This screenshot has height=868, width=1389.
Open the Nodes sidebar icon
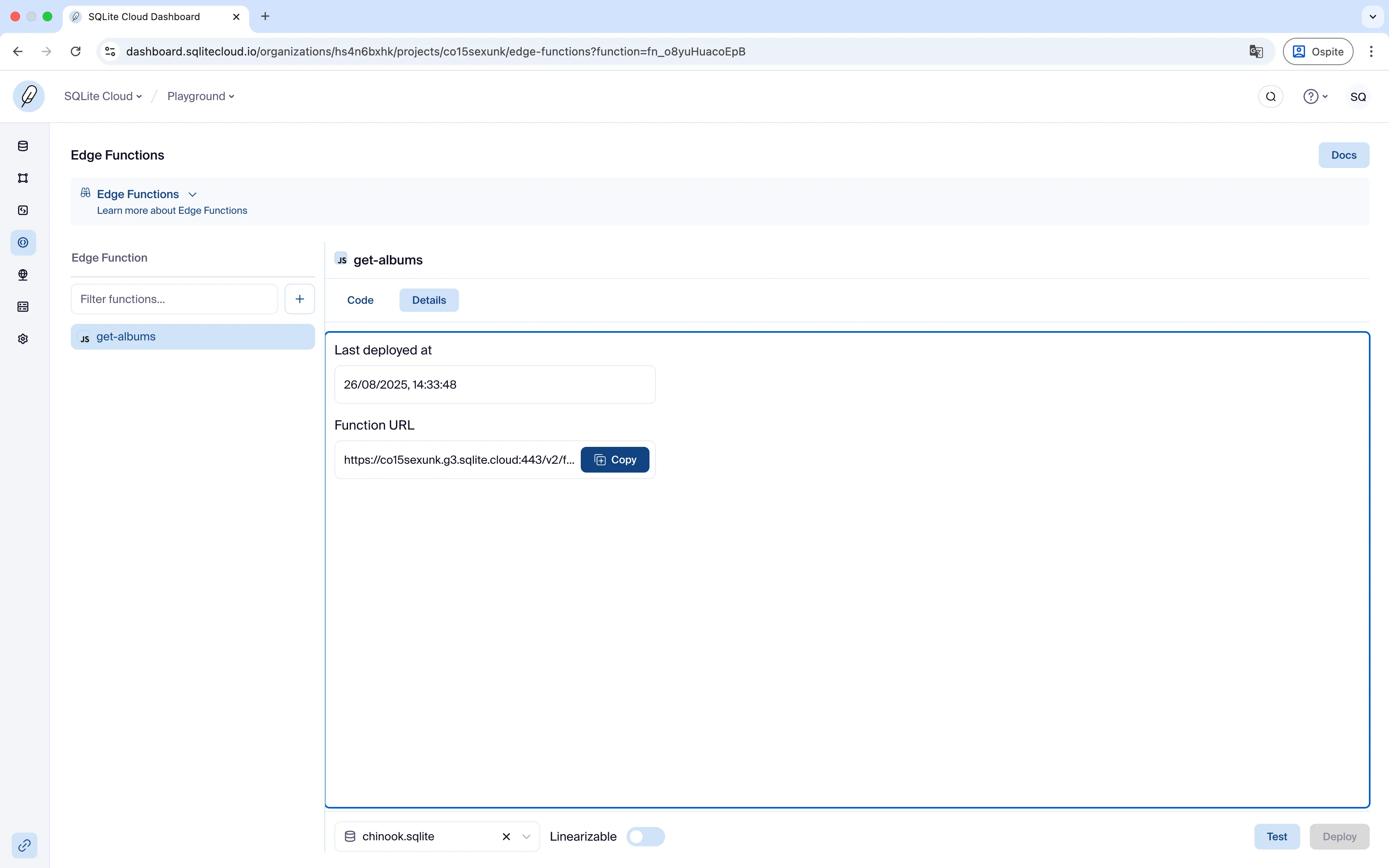click(x=23, y=178)
